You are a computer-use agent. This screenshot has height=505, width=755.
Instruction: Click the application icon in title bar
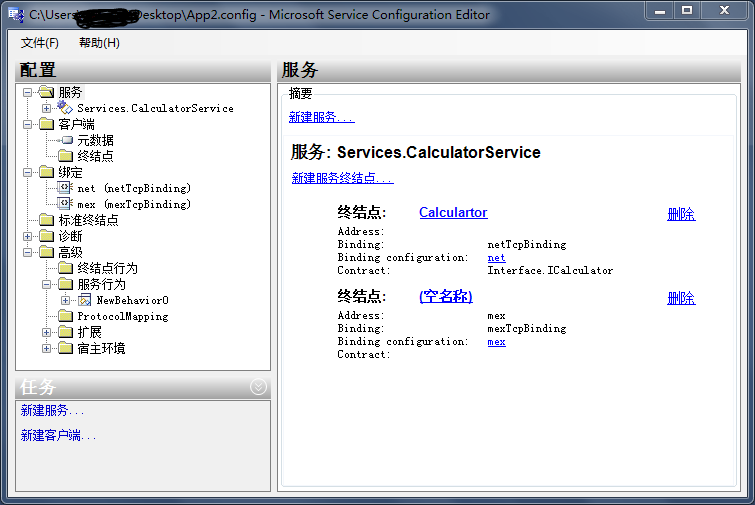point(16,15)
